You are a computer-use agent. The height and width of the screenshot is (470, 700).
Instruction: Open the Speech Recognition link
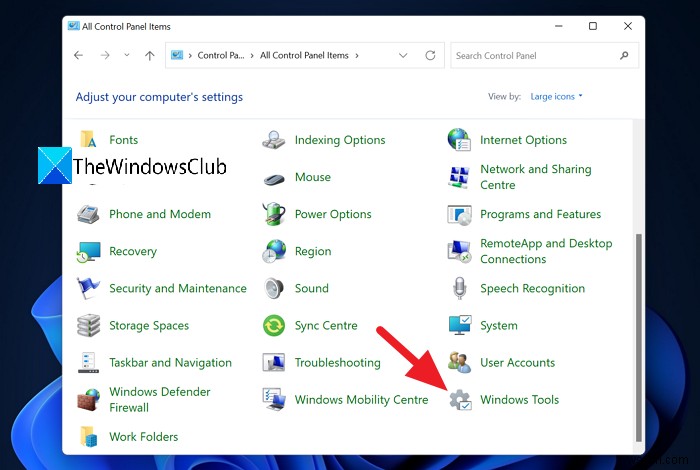[x=532, y=289]
